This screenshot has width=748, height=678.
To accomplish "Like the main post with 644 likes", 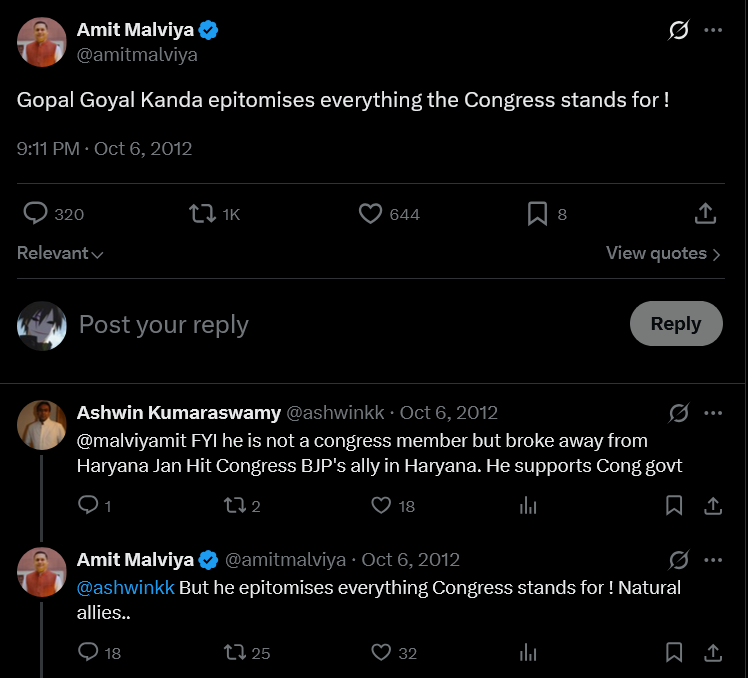I will coord(389,214).
